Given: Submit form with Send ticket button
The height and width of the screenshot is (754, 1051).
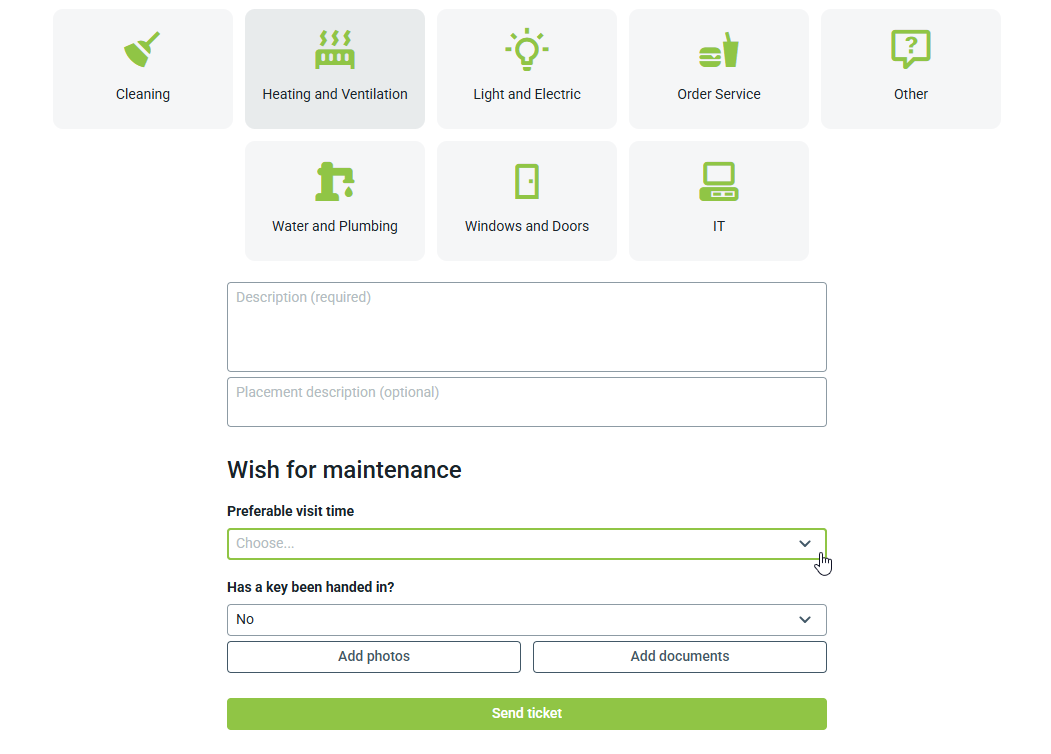Looking at the screenshot, I should 527,714.
